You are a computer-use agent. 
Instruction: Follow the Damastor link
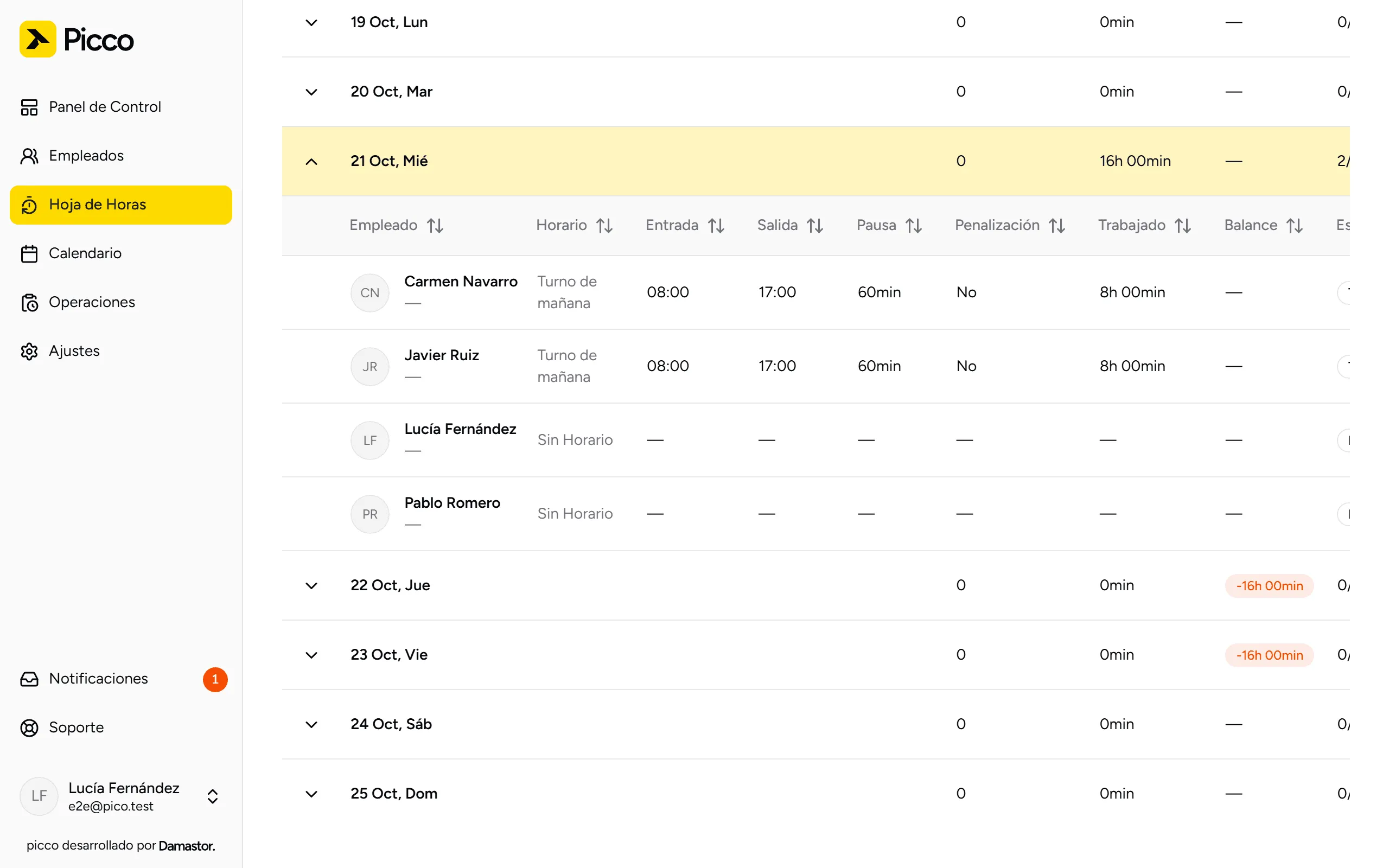187,846
